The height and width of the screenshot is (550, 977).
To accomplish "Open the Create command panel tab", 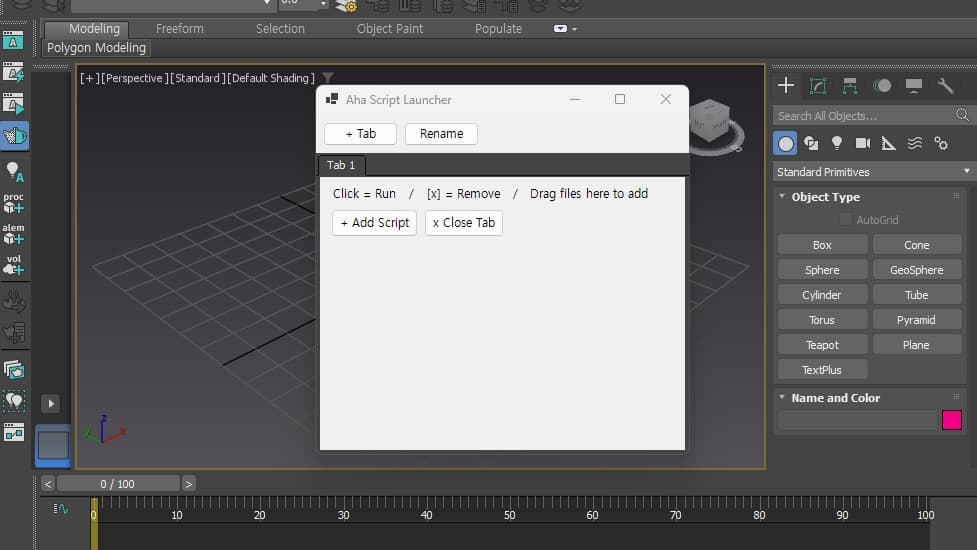I will coord(786,85).
